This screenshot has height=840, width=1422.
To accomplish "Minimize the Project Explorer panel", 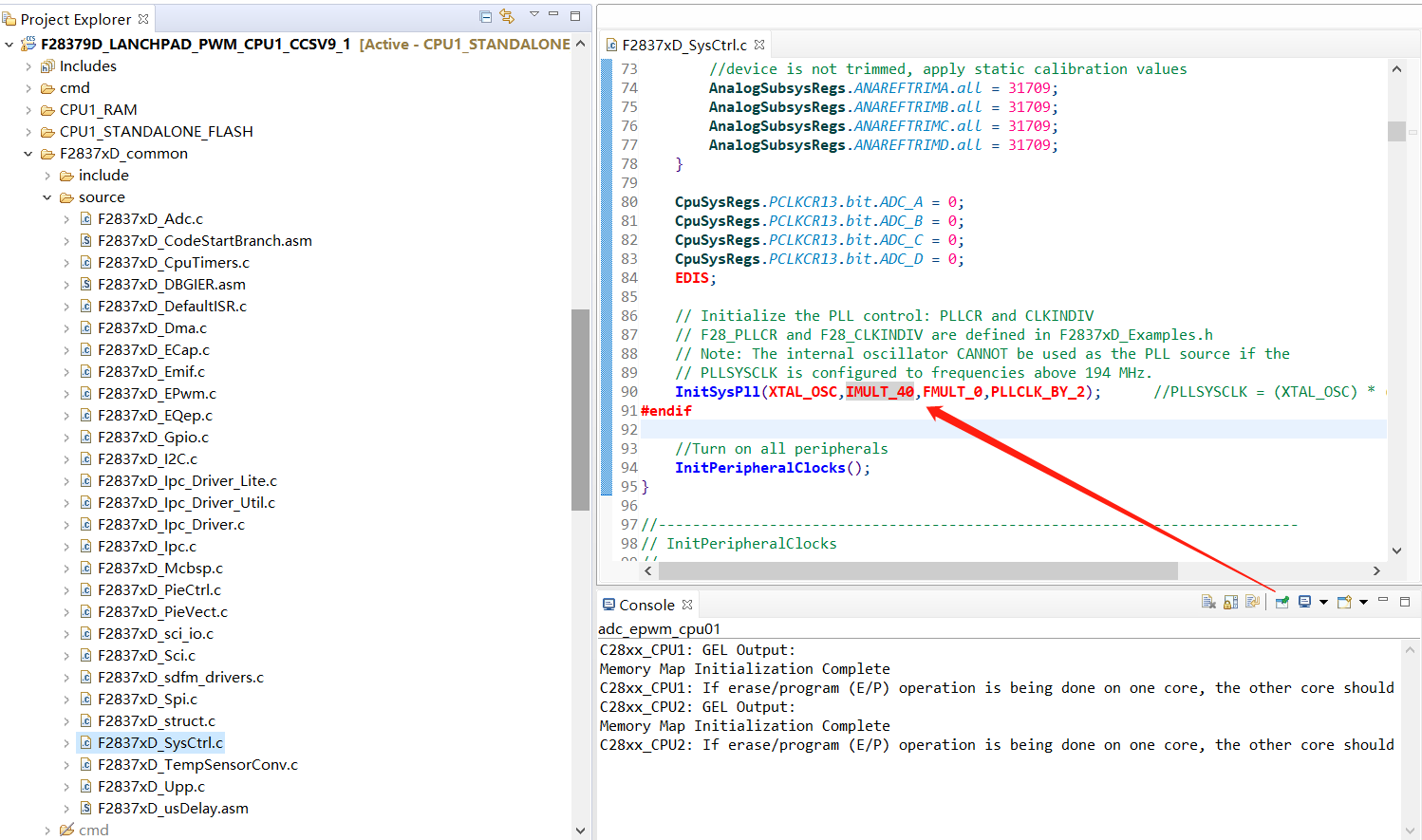I will pyautogui.click(x=553, y=14).
